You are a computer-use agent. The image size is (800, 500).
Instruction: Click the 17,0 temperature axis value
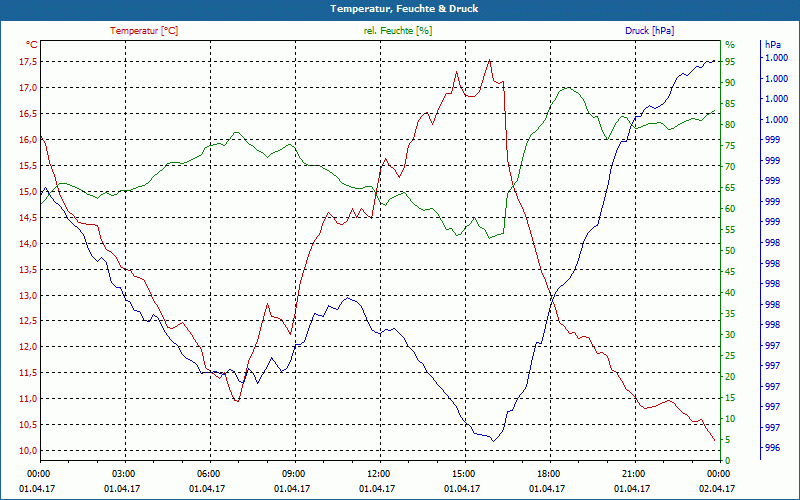pyautogui.click(x=28, y=88)
